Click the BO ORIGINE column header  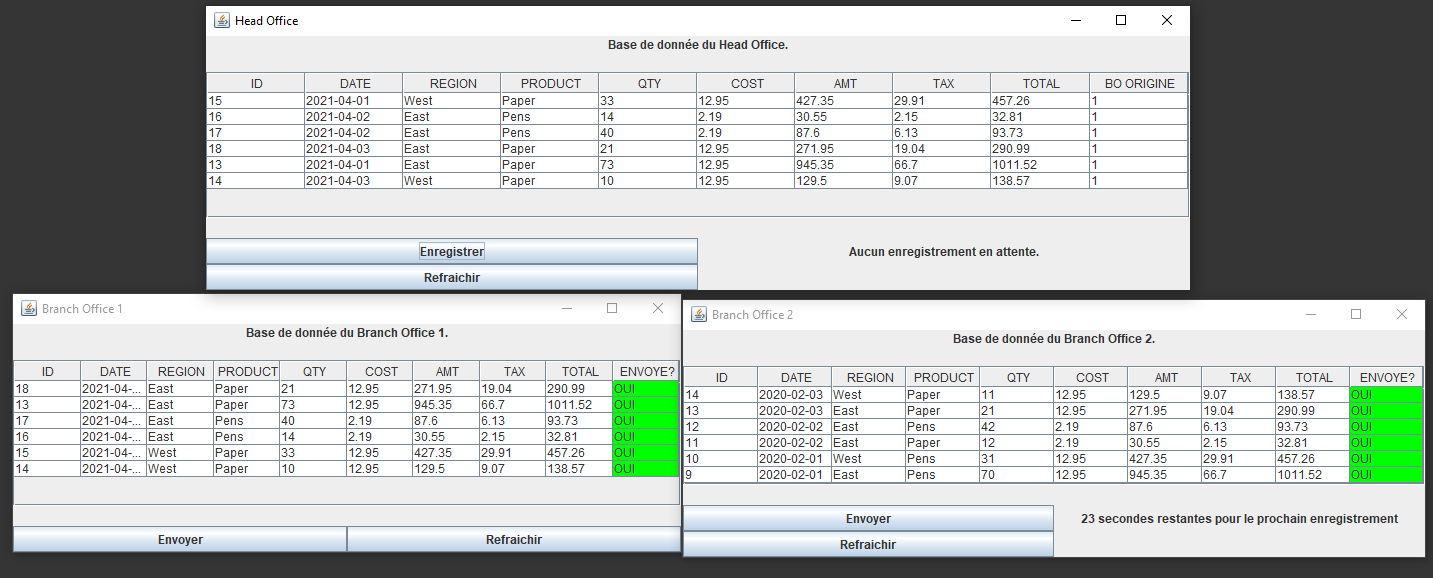[x=1139, y=84]
